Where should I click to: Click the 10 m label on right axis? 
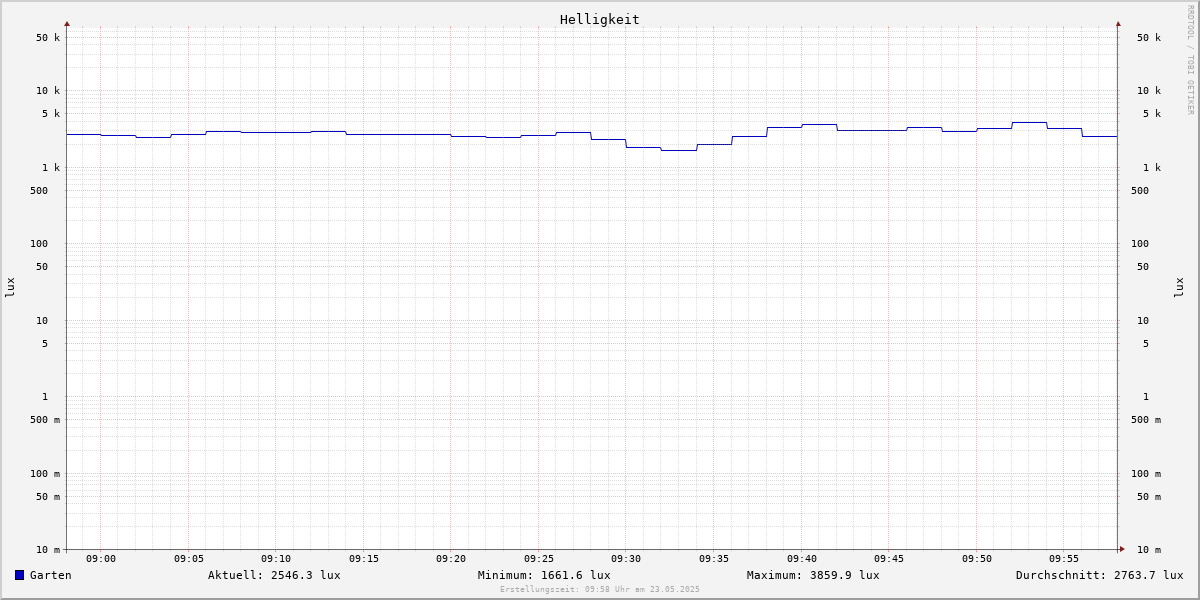[1149, 550]
